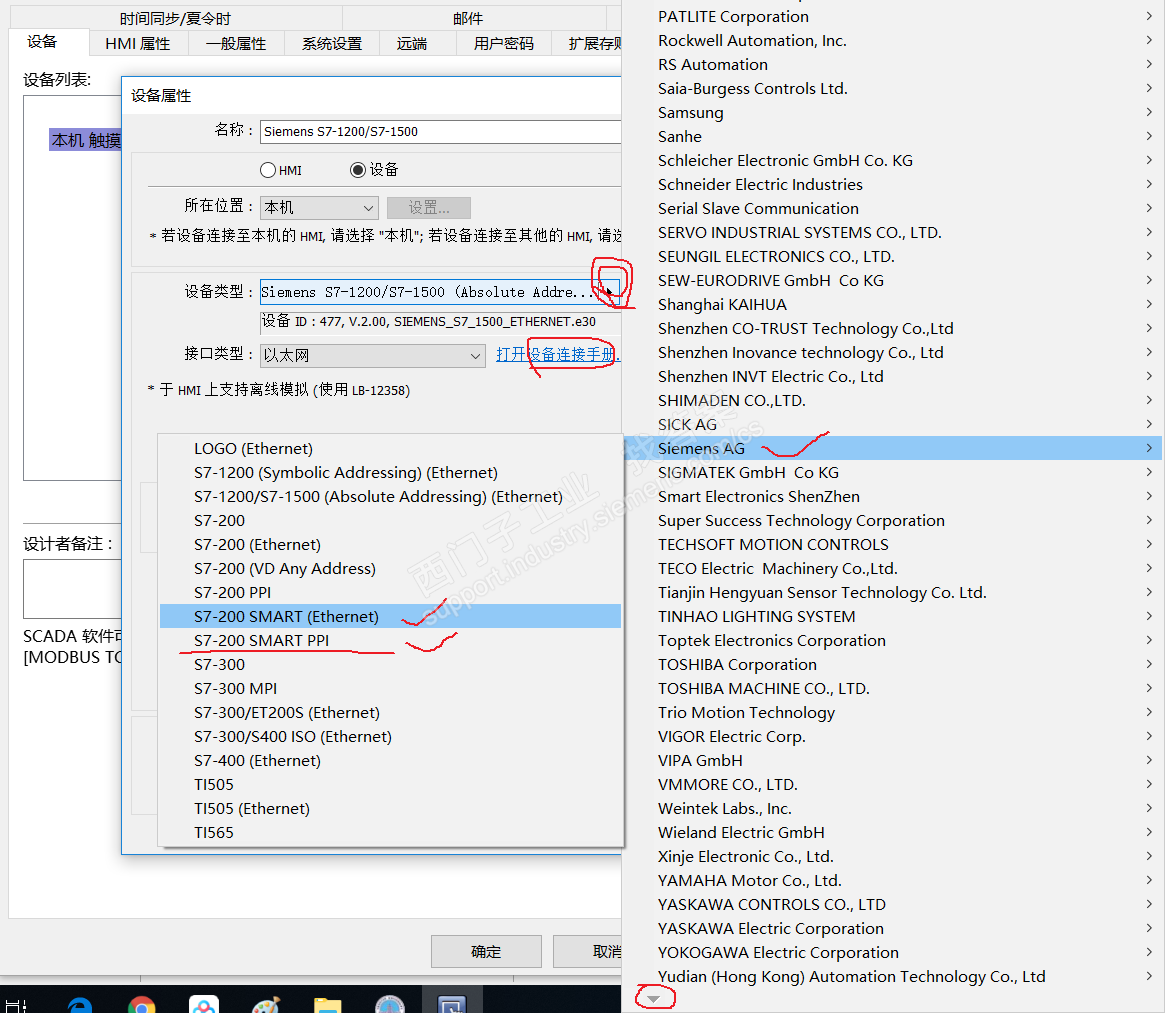Open the 设备类型 dropdown
Screen dimensions: 1165x1013
440,292
